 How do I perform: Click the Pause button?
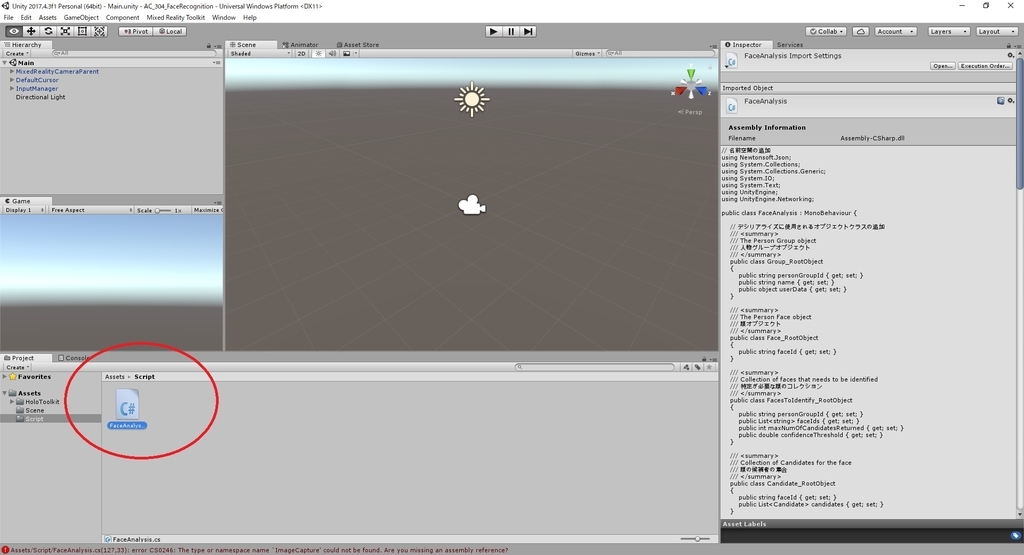pos(511,31)
